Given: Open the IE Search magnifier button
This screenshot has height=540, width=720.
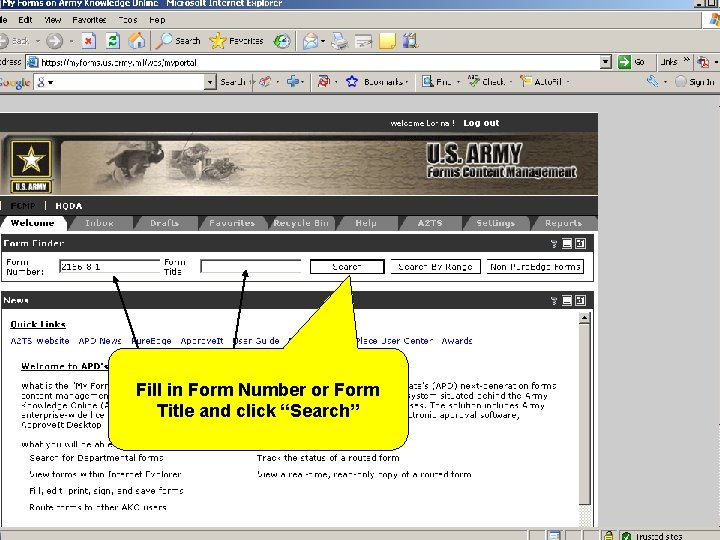Looking at the screenshot, I should coord(178,41).
